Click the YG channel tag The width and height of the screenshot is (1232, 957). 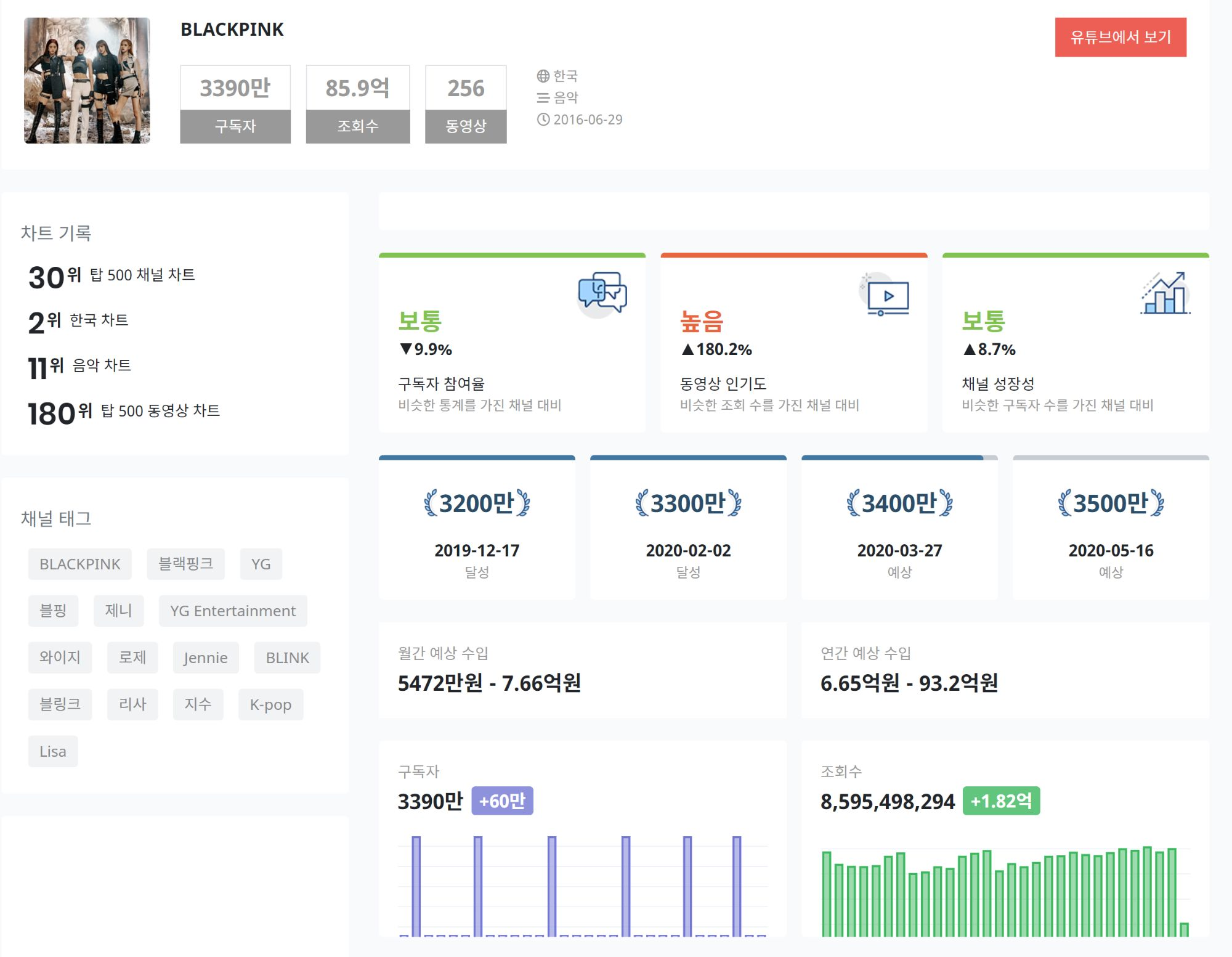(261, 564)
